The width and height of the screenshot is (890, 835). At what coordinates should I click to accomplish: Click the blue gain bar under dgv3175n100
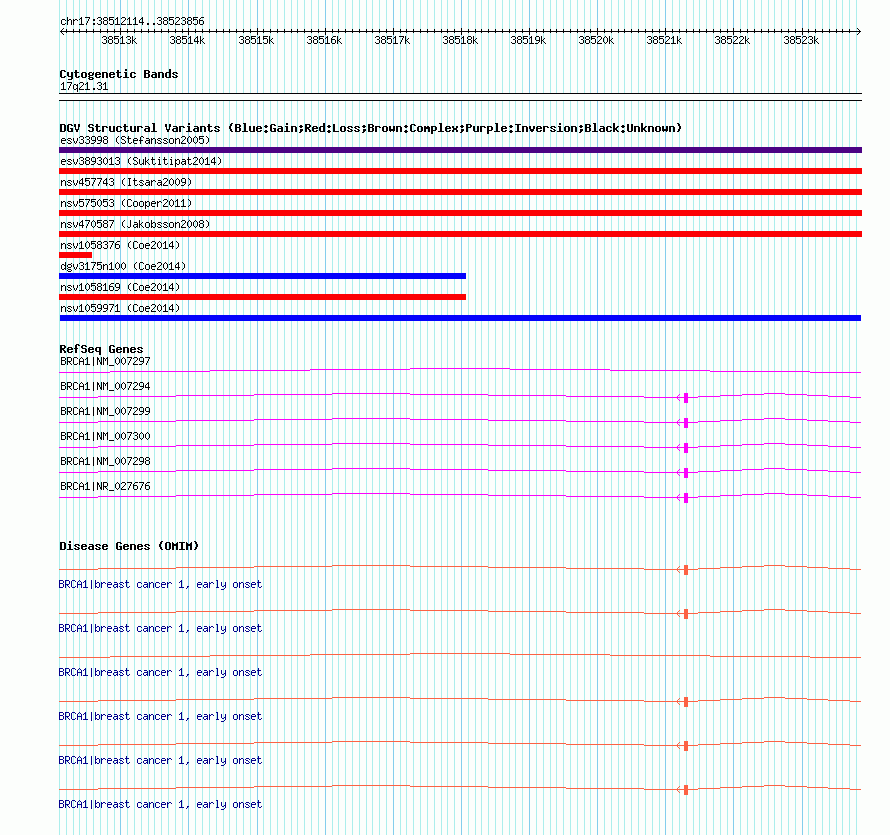point(262,276)
